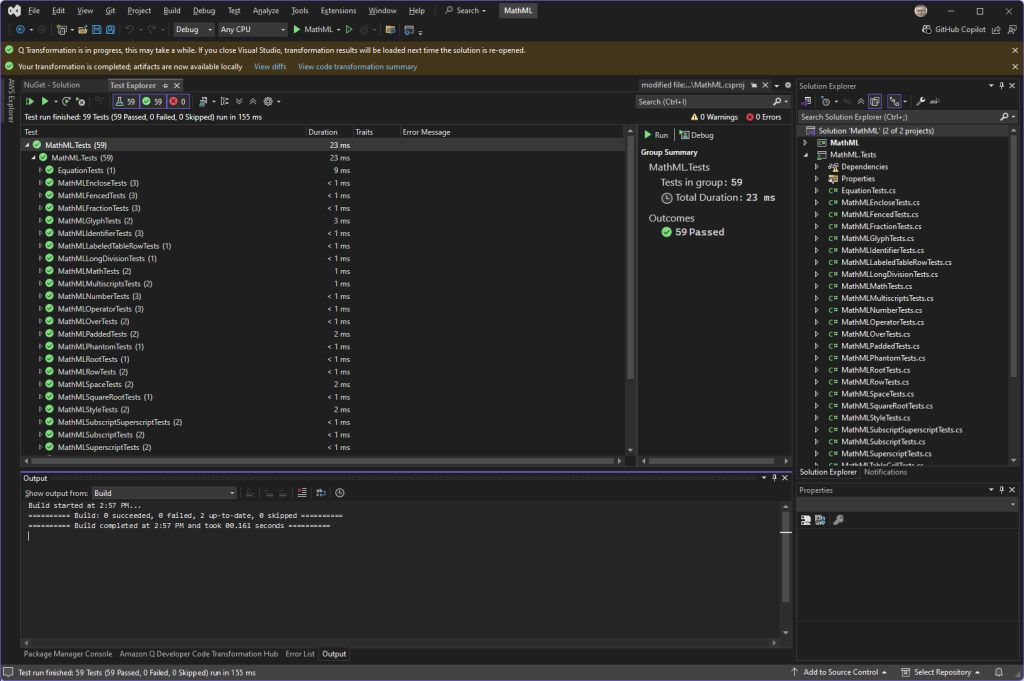Click Save All in the main toolbar
The height and width of the screenshot is (681, 1024).
[109, 30]
